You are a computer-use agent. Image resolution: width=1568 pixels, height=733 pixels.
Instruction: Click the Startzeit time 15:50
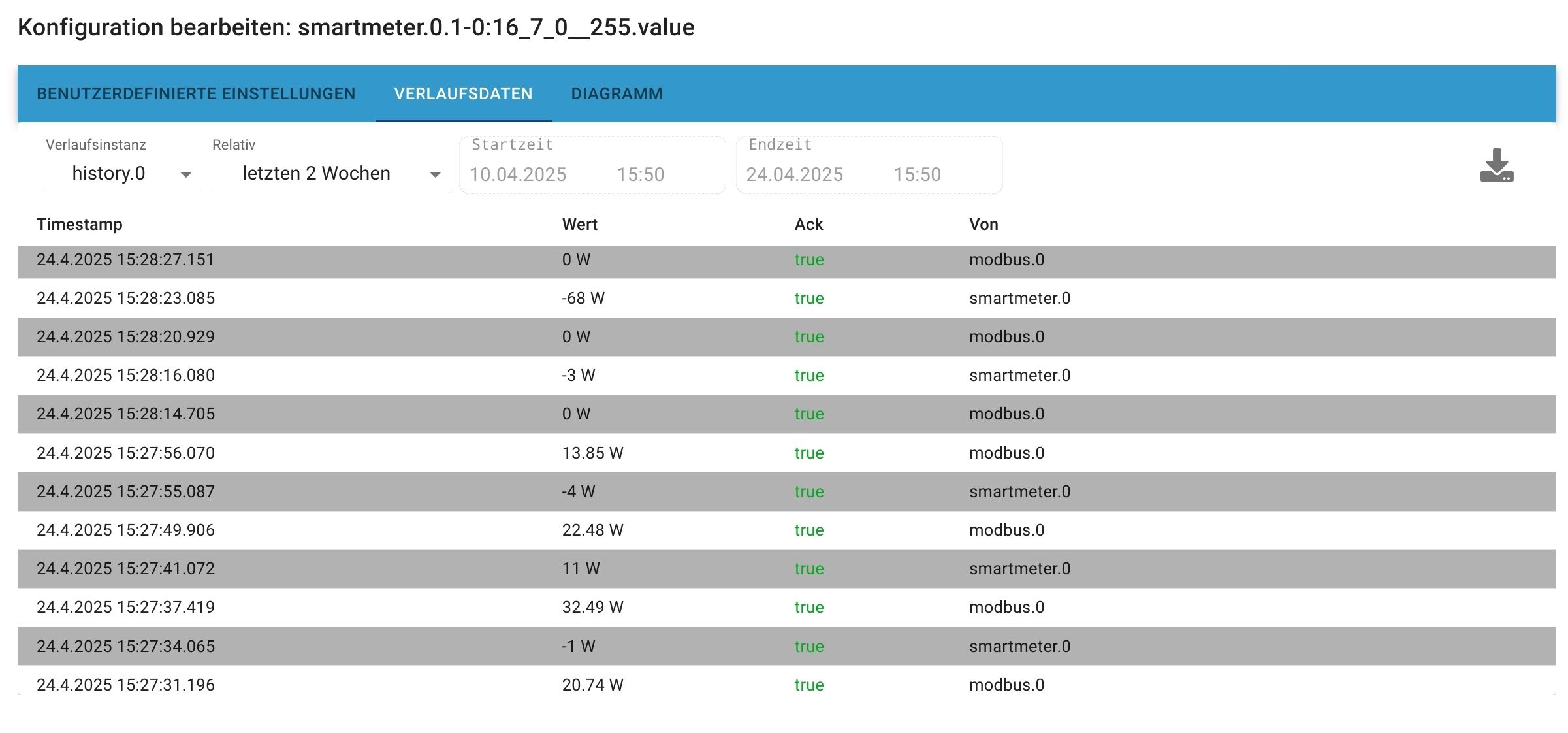tap(640, 174)
